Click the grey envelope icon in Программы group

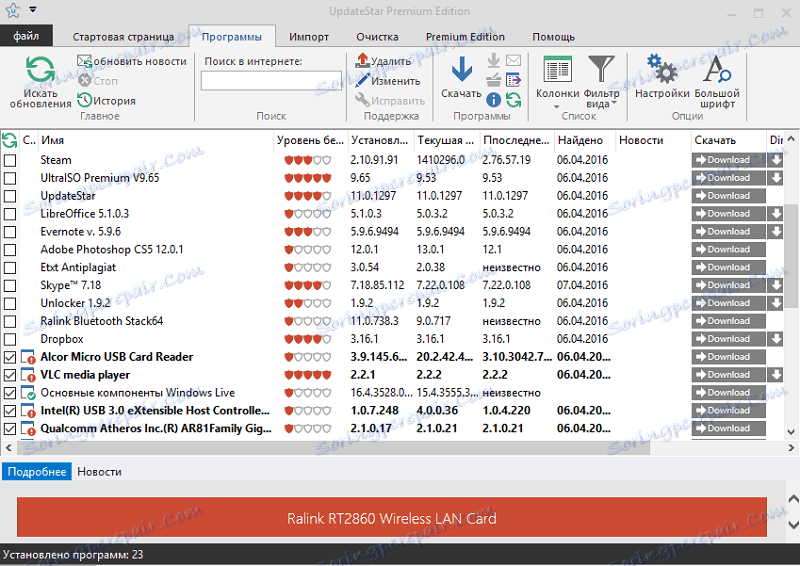(x=514, y=61)
